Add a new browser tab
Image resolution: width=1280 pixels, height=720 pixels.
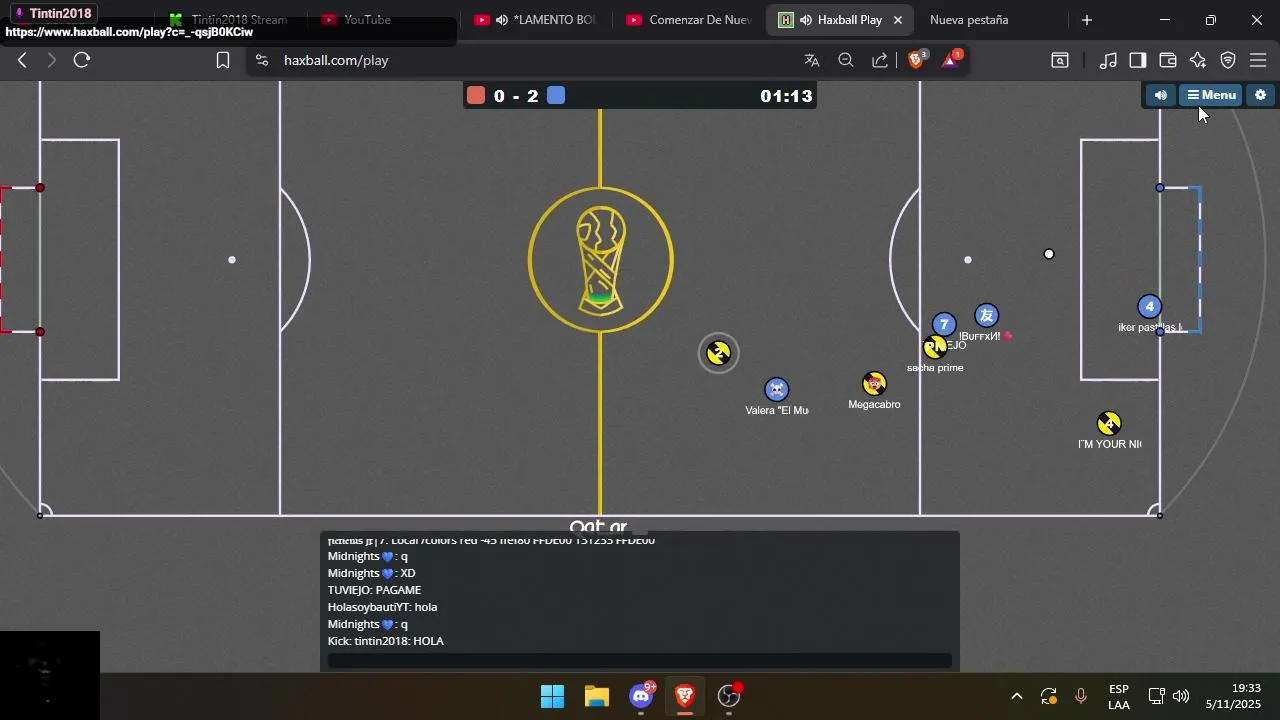[1087, 20]
